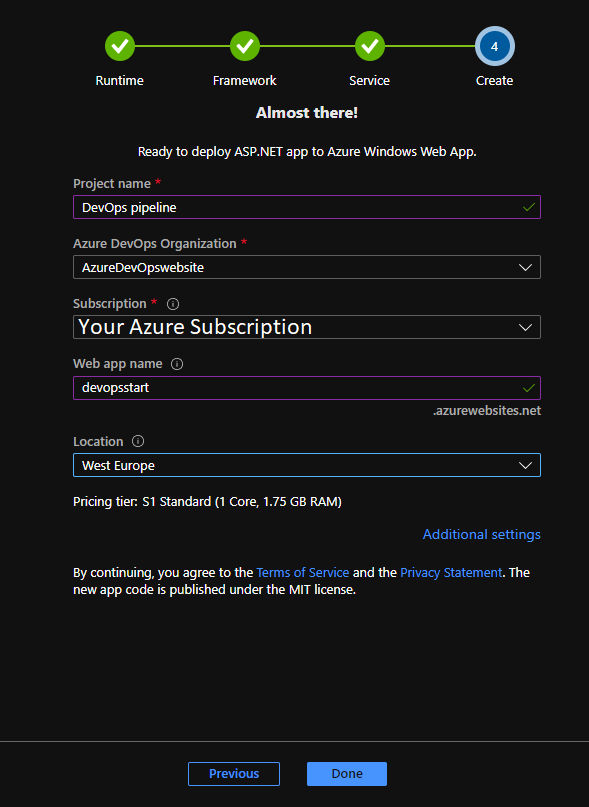Open the Azure DevOps Organization dropdown

pos(307,267)
